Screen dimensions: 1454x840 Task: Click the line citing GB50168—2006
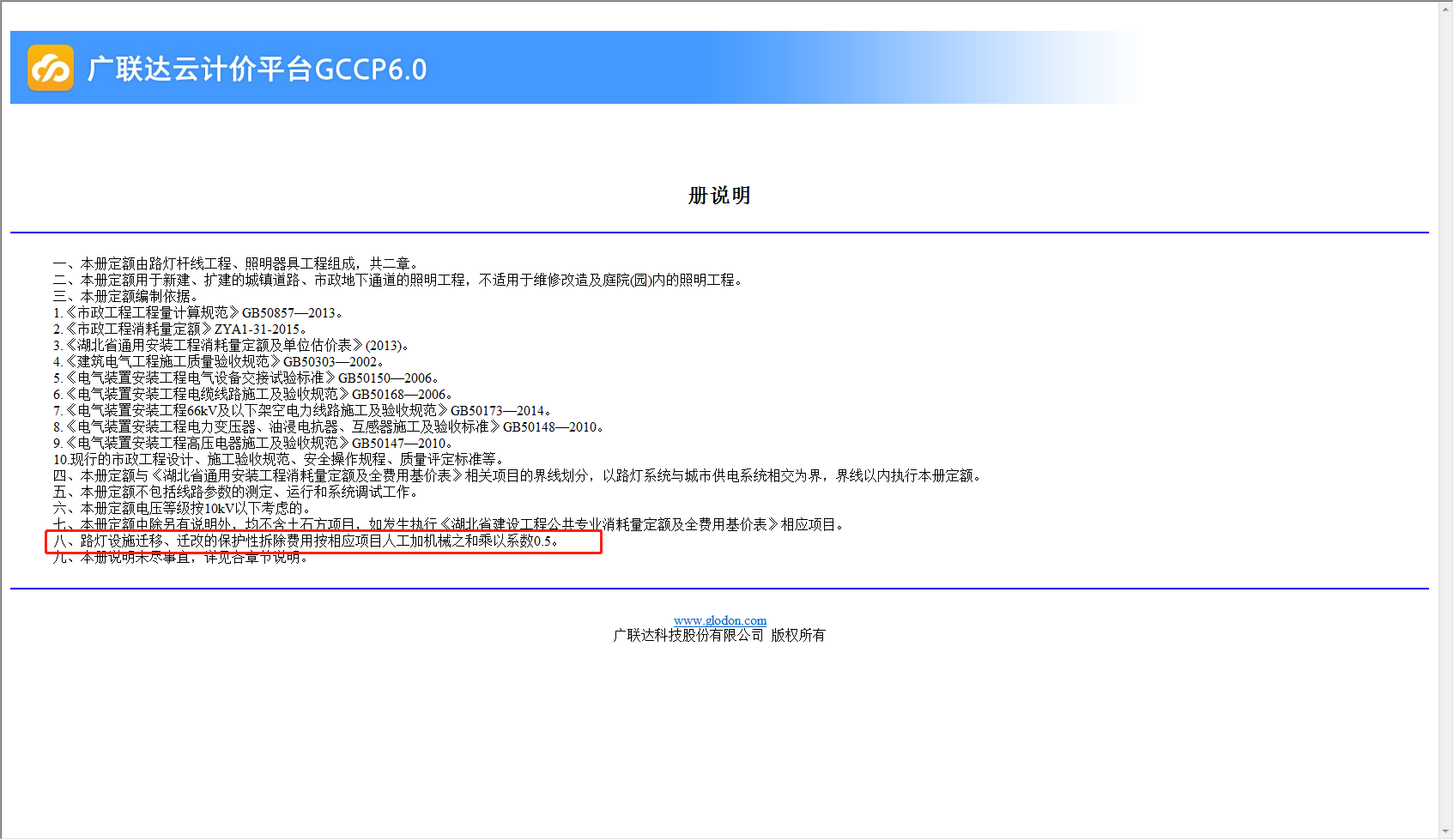pos(254,394)
